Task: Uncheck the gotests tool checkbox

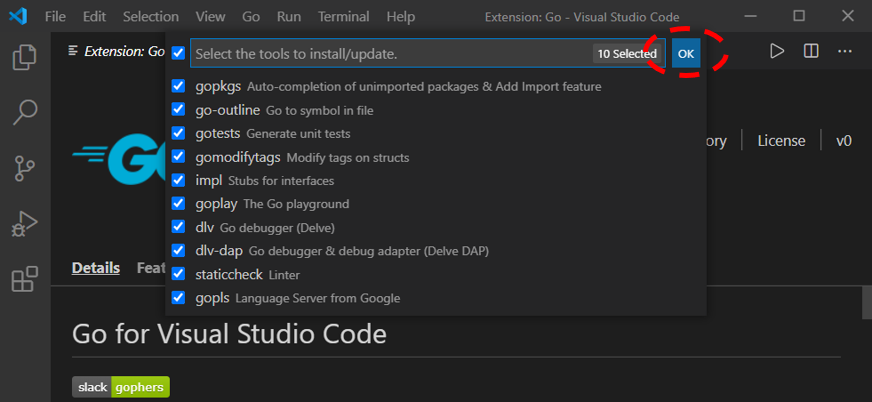Action: [178, 133]
